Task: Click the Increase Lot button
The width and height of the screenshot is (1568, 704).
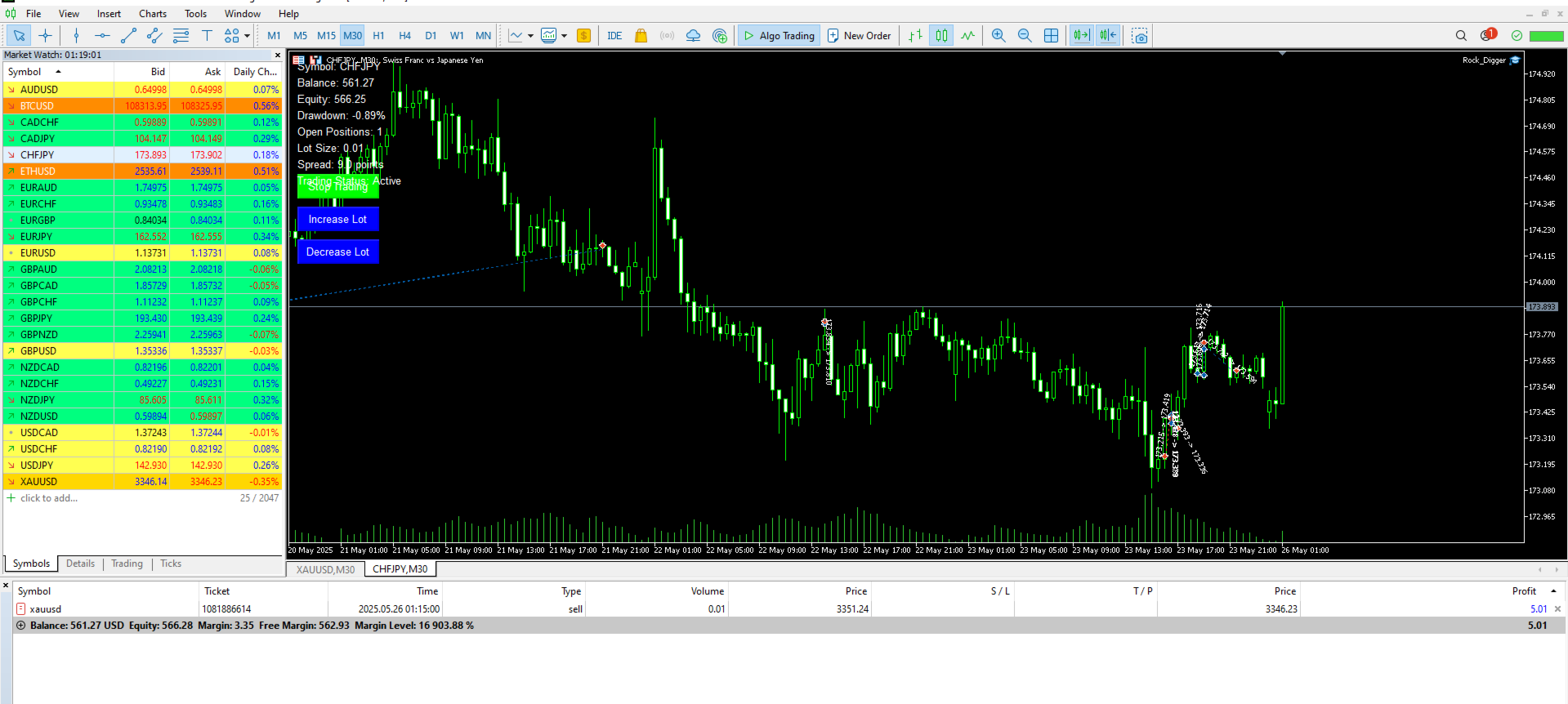Action: (337, 220)
